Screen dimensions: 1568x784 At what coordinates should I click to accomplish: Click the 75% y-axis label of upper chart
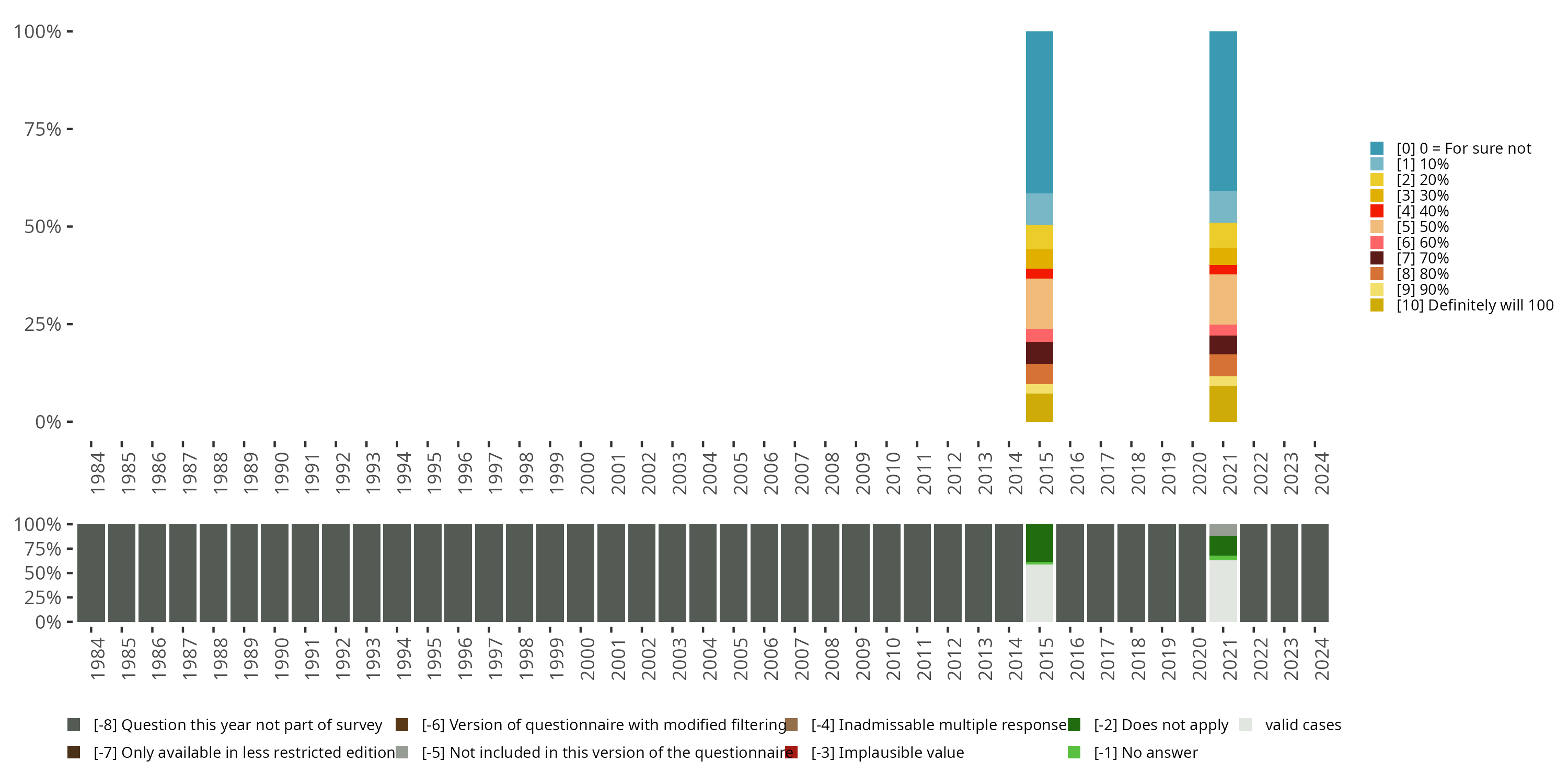pos(43,129)
